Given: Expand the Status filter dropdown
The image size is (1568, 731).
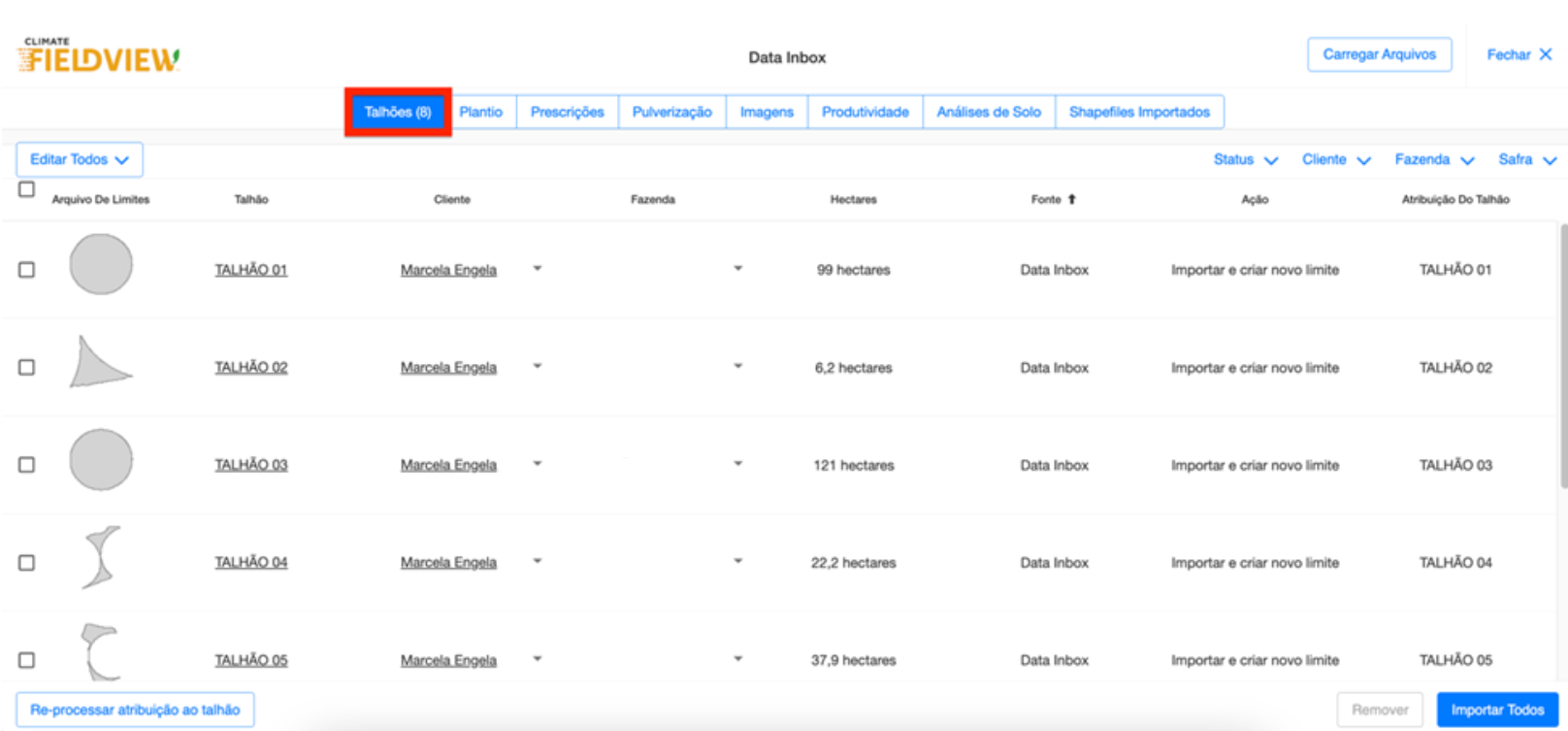Looking at the screenshot, I should [1245, 159].
